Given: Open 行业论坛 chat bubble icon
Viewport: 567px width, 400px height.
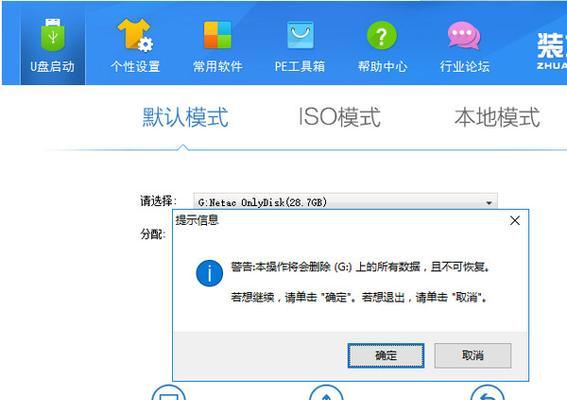Looking at the screenshot, I should coord(464,35).
